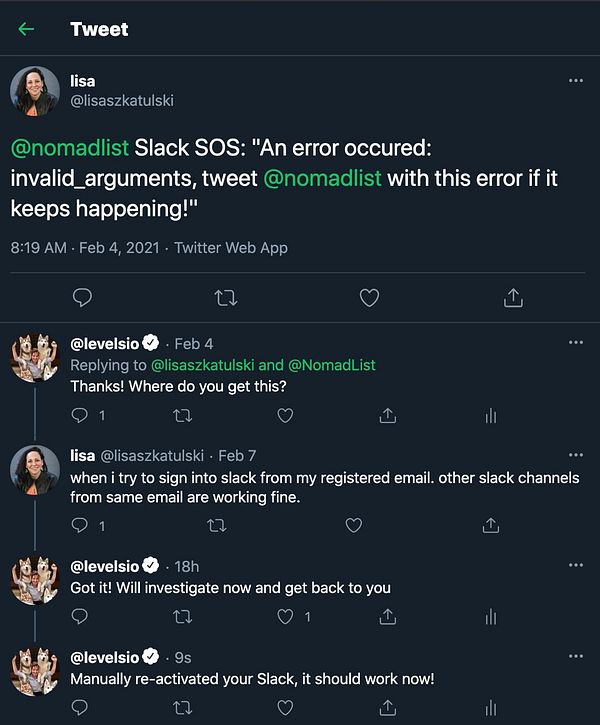
Task: Retweet lisa's Feb 7 reply
Action: tap(216, 525)
